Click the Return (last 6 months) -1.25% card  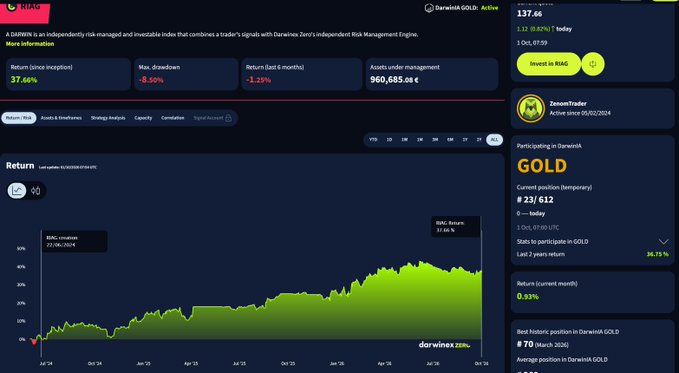tap(301, 74)
